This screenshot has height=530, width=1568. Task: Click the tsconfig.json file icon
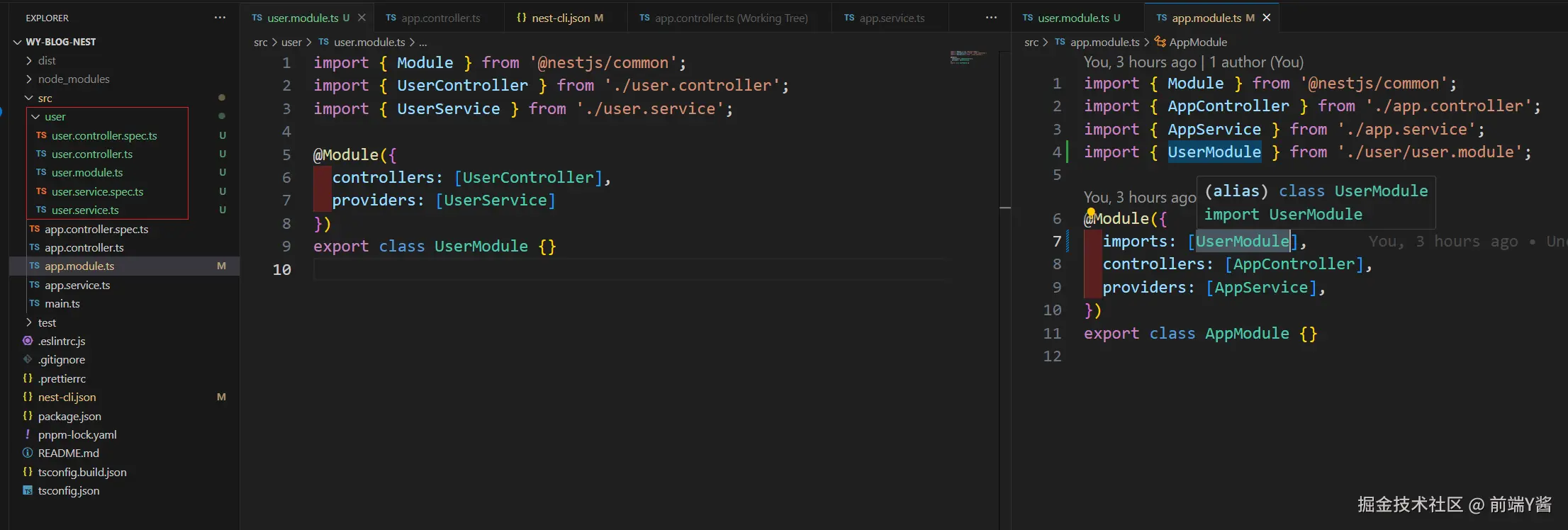coord(28,490)
